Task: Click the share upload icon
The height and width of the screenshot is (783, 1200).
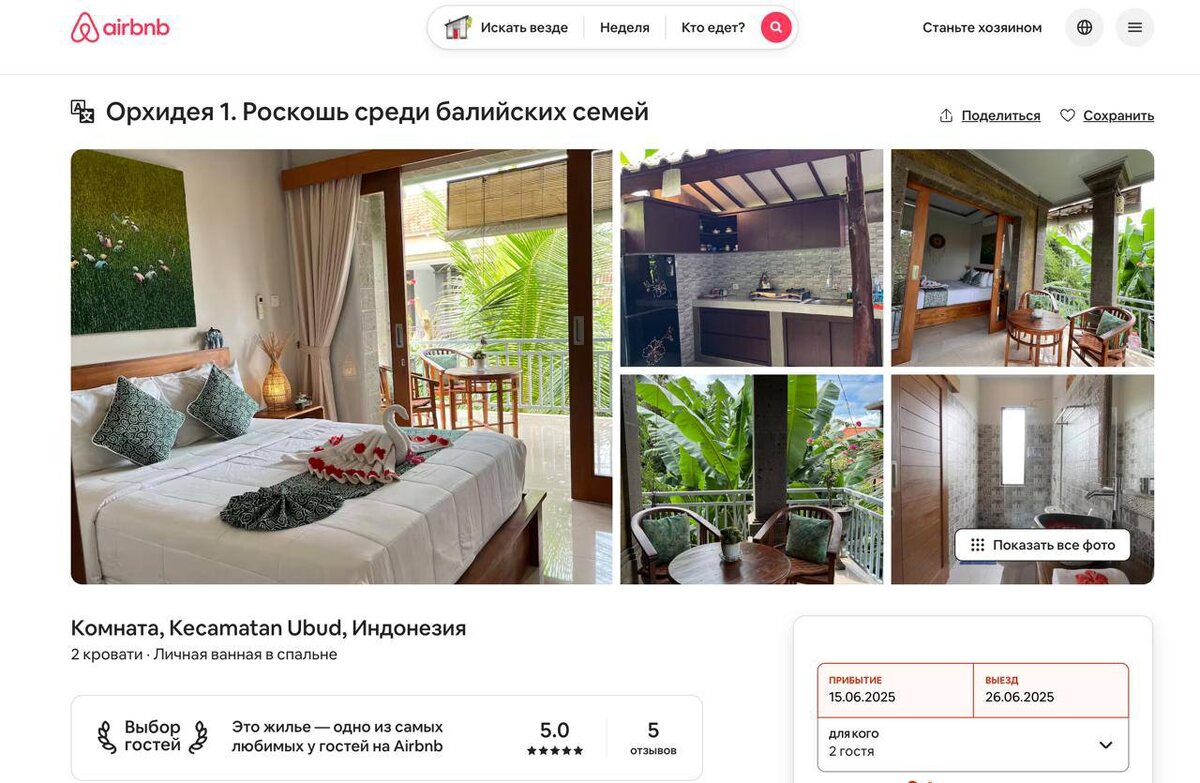Action: tap(946, 116)
